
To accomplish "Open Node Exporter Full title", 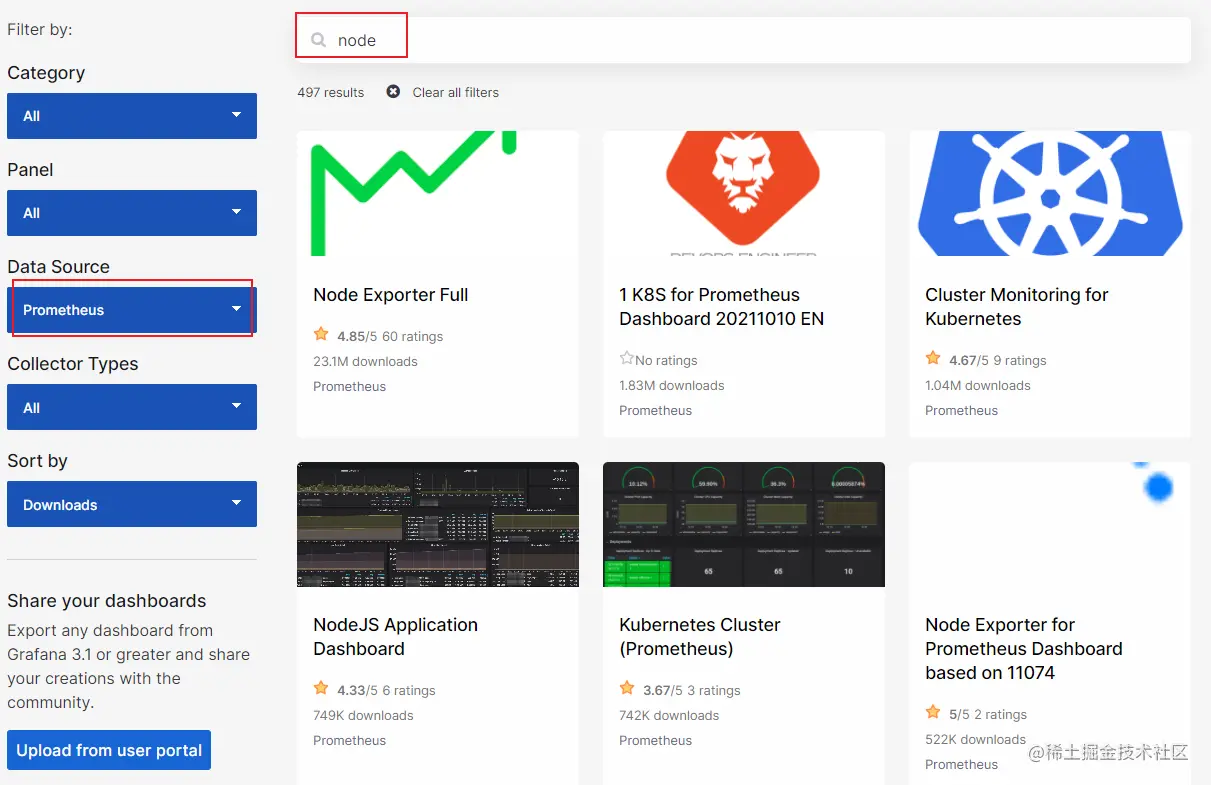I will point(391,295).
